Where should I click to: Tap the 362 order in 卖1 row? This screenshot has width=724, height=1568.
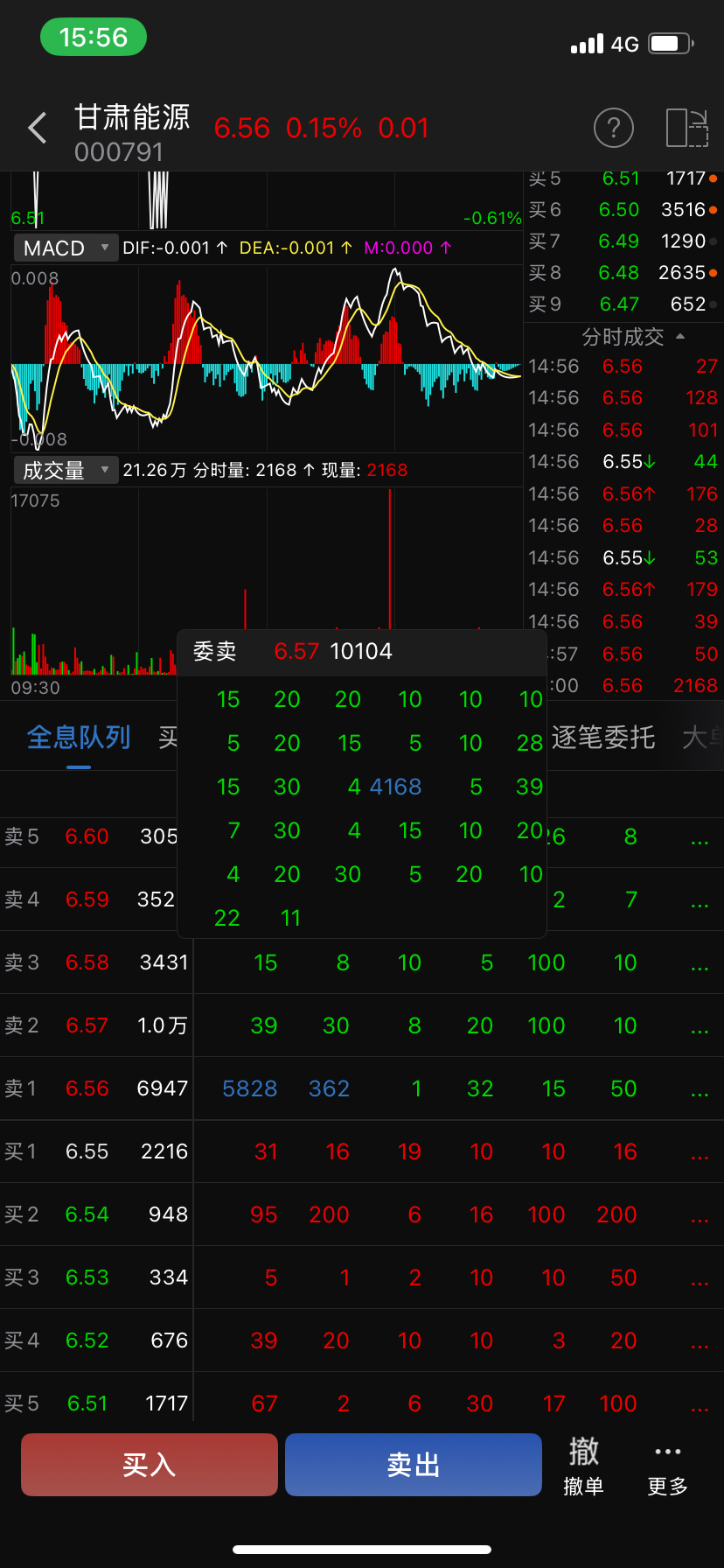[x=329, y=1088]
